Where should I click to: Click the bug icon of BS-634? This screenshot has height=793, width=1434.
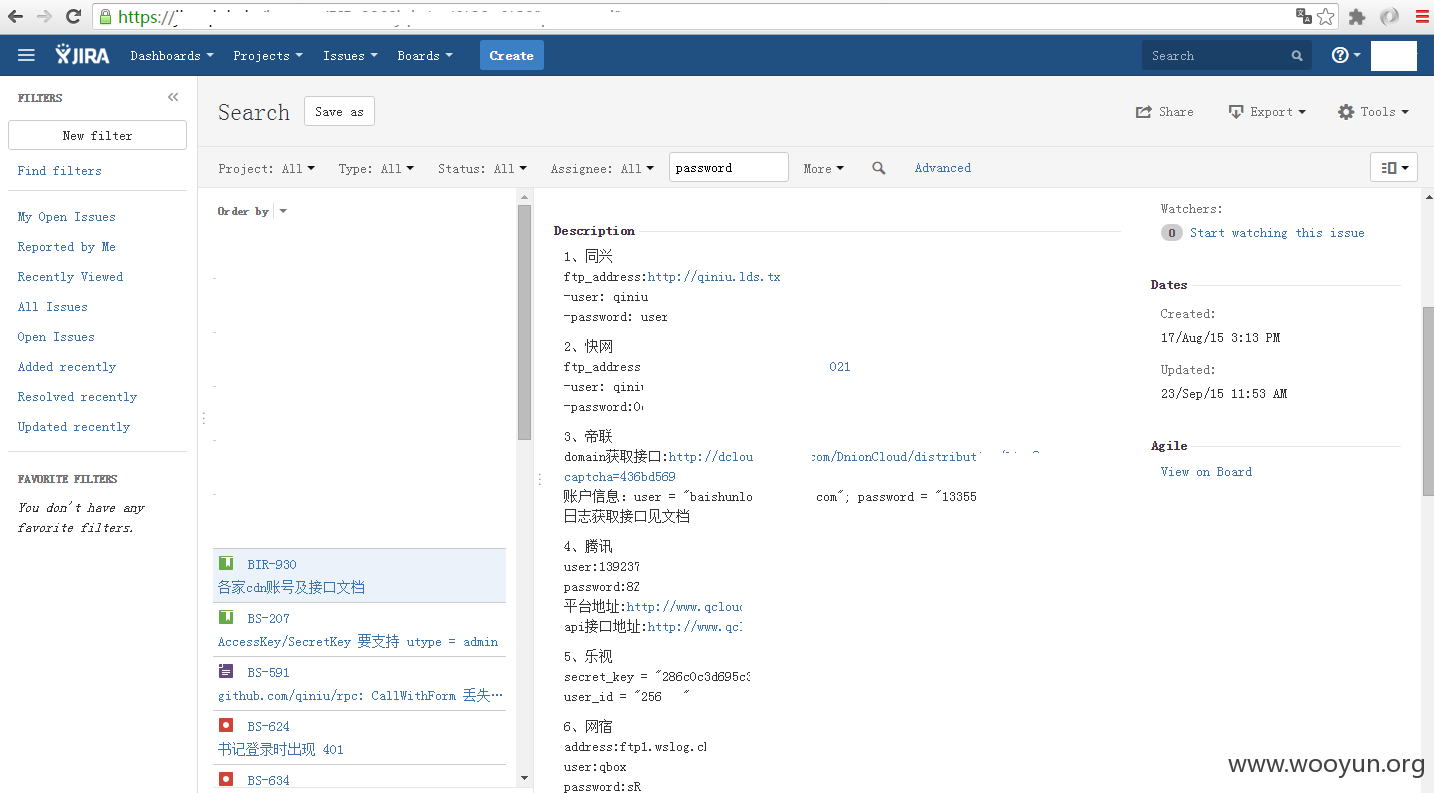226,779
